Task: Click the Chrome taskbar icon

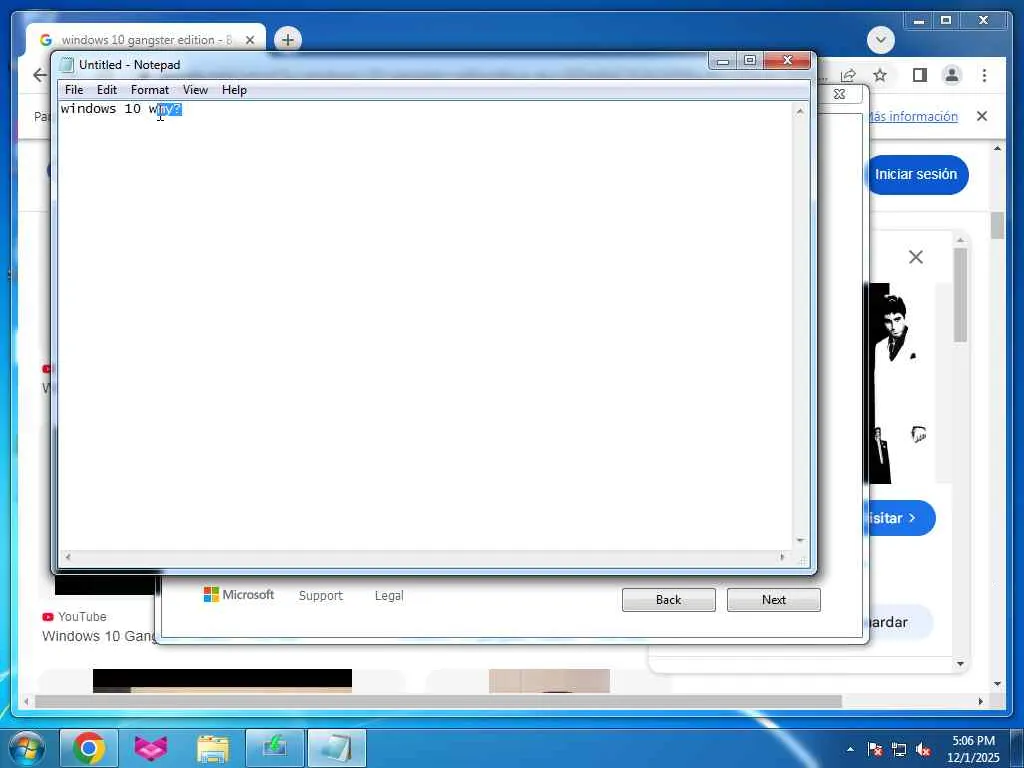Action: click(x=89, y=748)
